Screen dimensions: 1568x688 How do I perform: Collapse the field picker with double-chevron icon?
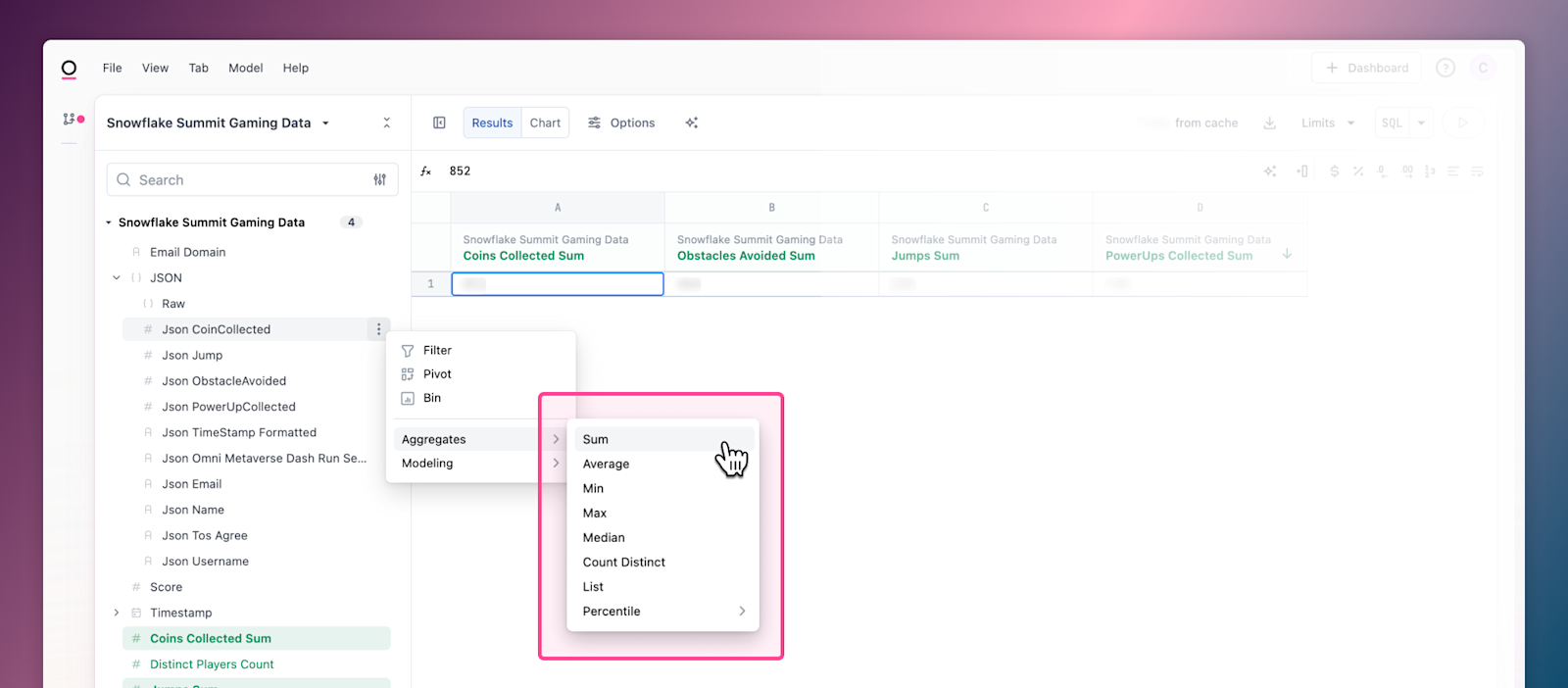(x=386, y=123)
